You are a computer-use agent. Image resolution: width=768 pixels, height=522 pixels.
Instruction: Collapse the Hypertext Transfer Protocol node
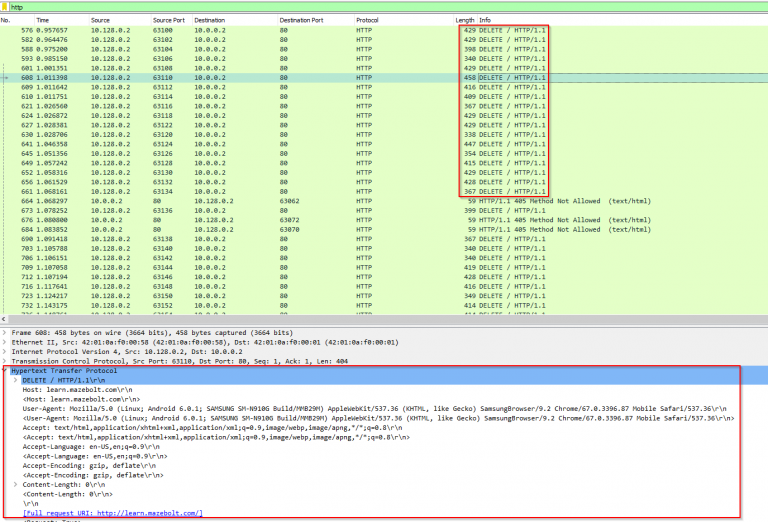click(x=4, y=371)
